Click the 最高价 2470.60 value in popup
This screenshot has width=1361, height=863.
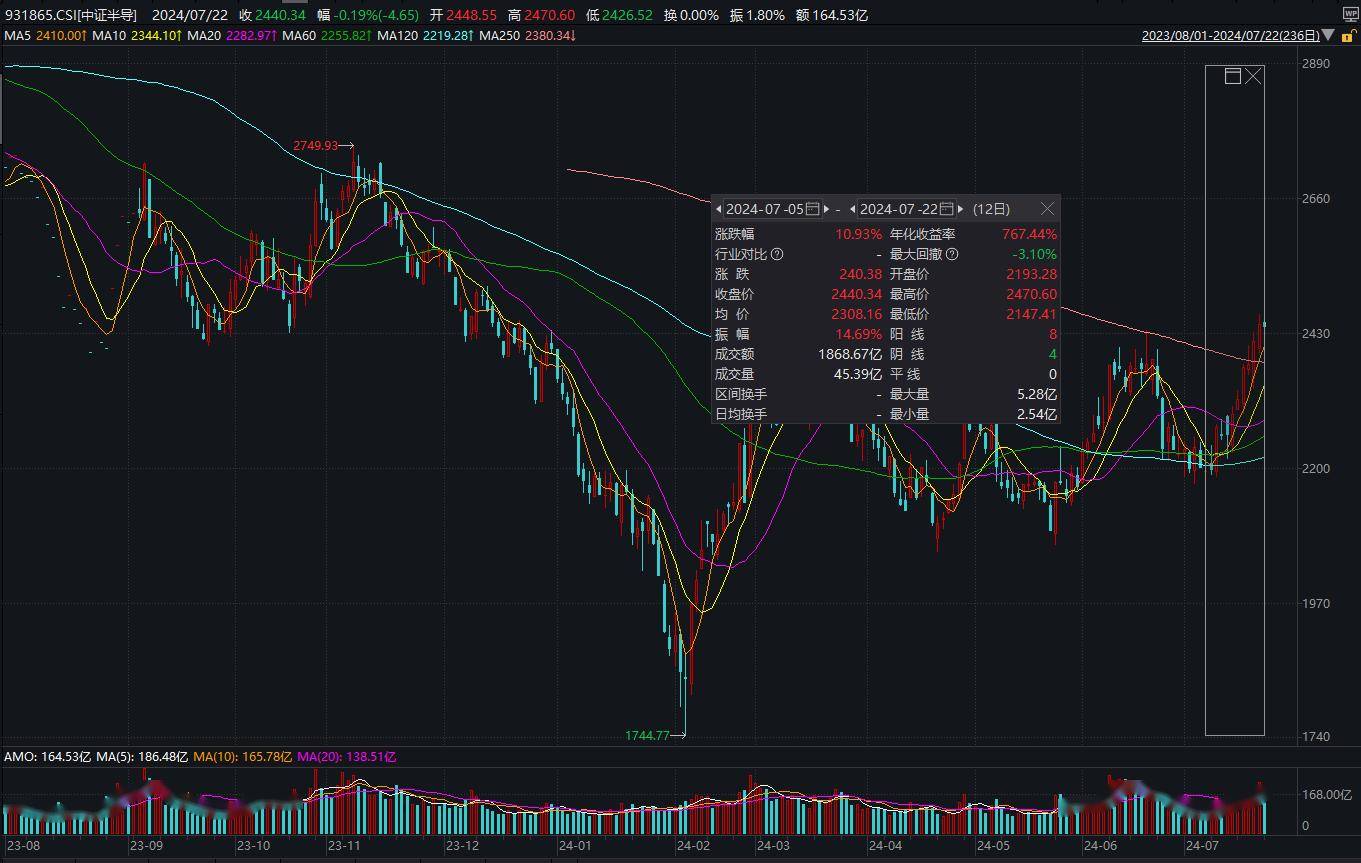(x=1032, y=294)
